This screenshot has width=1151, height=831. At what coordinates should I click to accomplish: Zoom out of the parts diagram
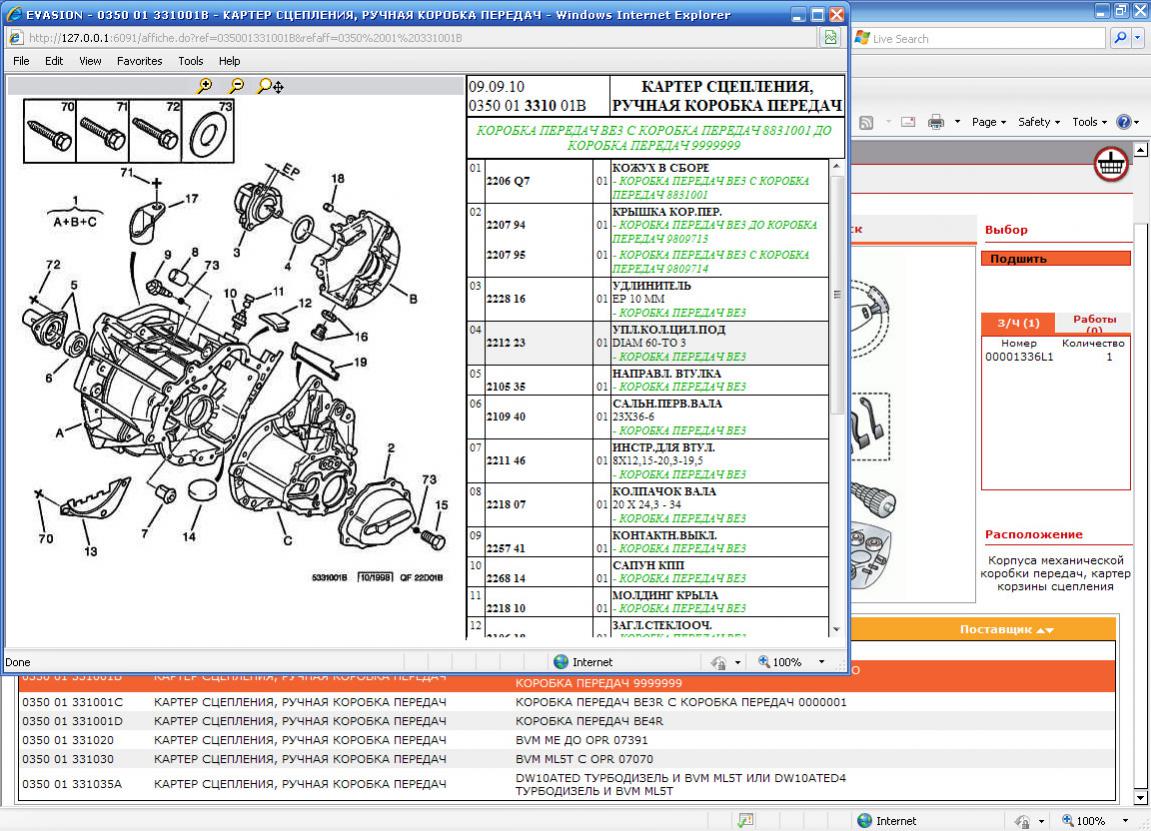pyautogui.click(x=236, y=86)
